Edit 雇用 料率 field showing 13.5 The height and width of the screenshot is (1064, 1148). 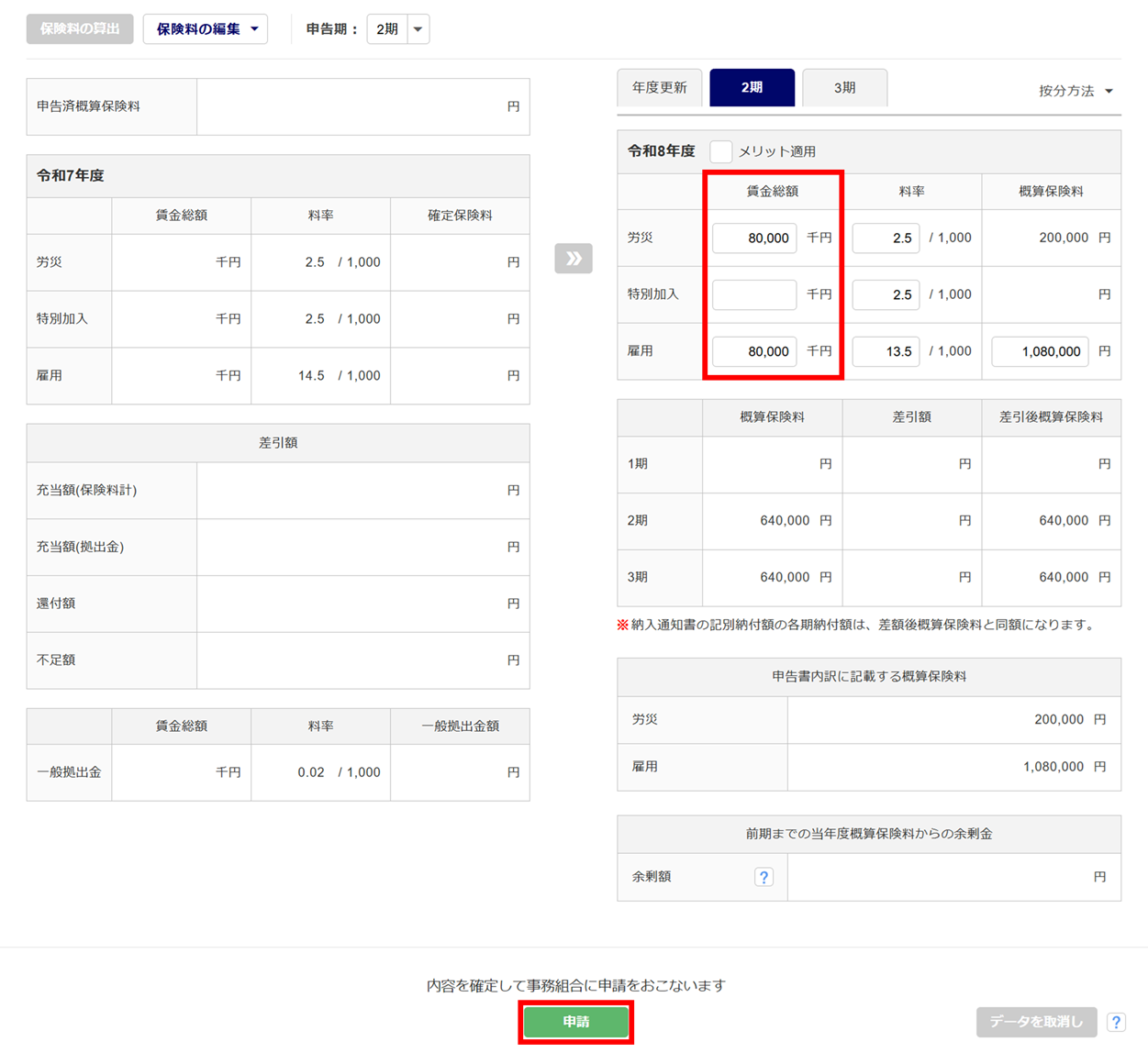886,351
